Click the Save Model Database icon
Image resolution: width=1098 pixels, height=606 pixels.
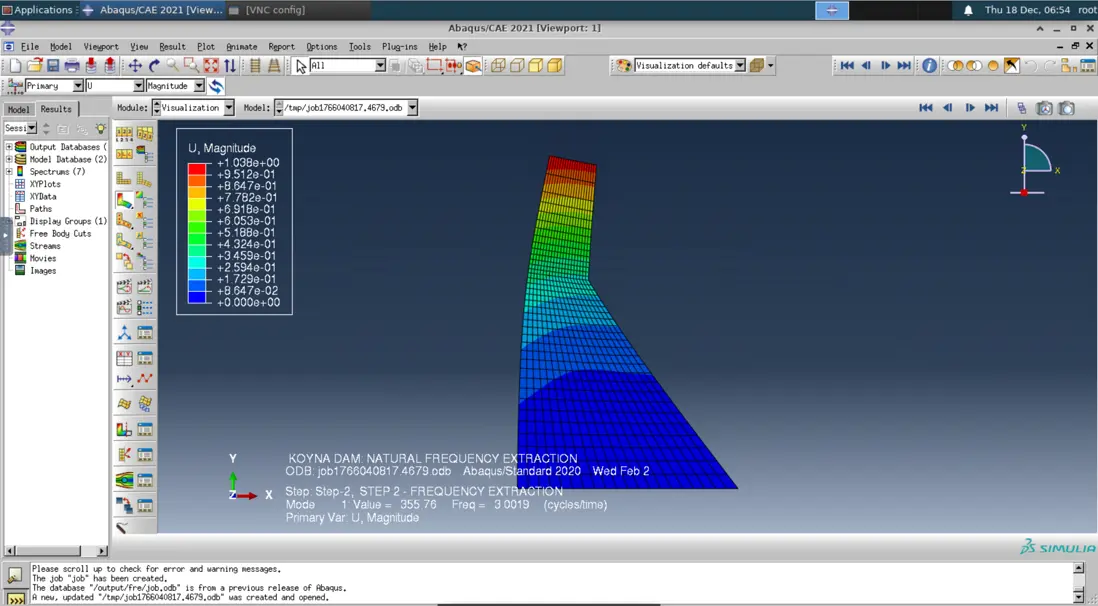(53, 66)
